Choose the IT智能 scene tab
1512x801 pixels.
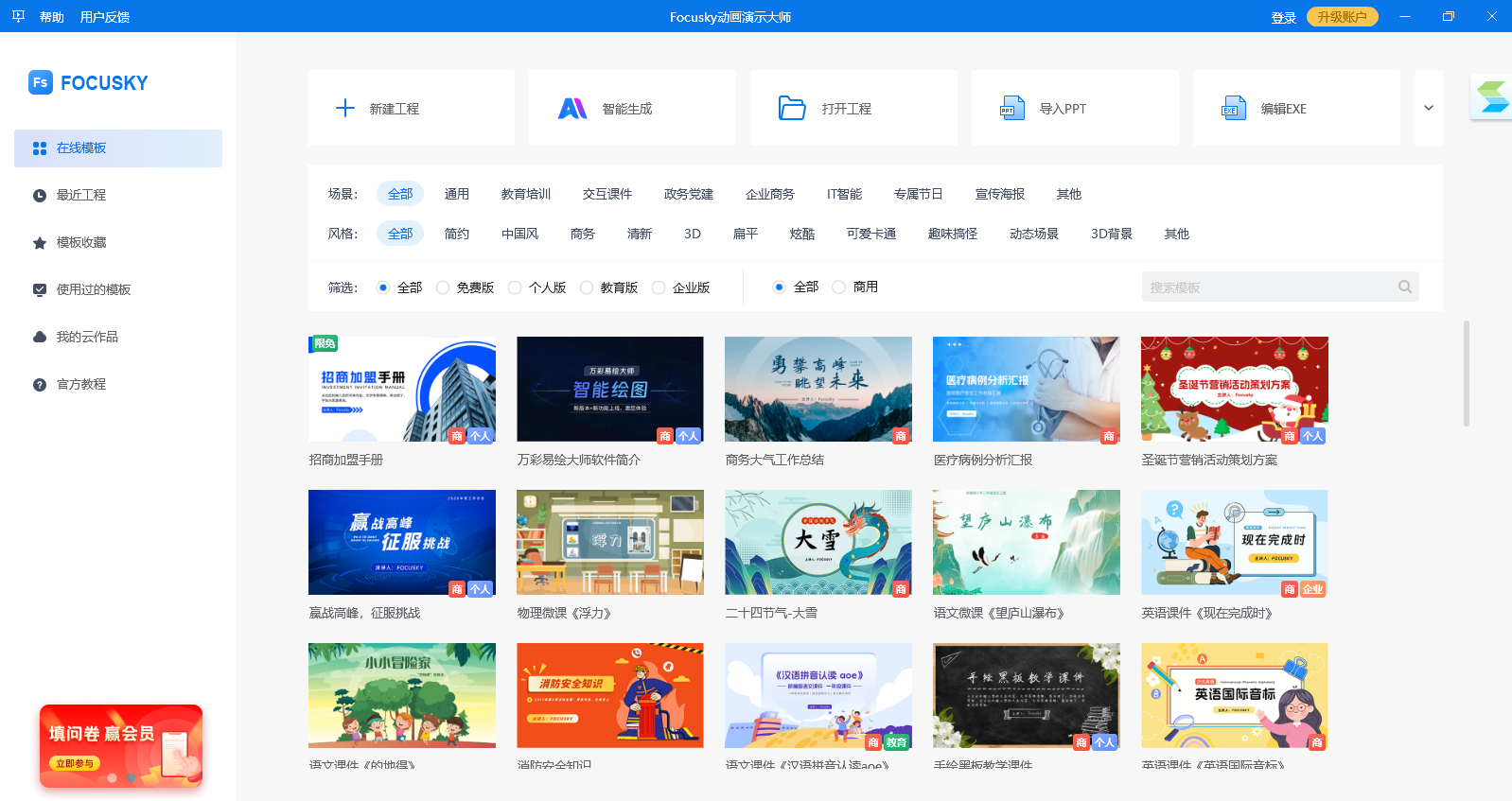click(844, 194)
